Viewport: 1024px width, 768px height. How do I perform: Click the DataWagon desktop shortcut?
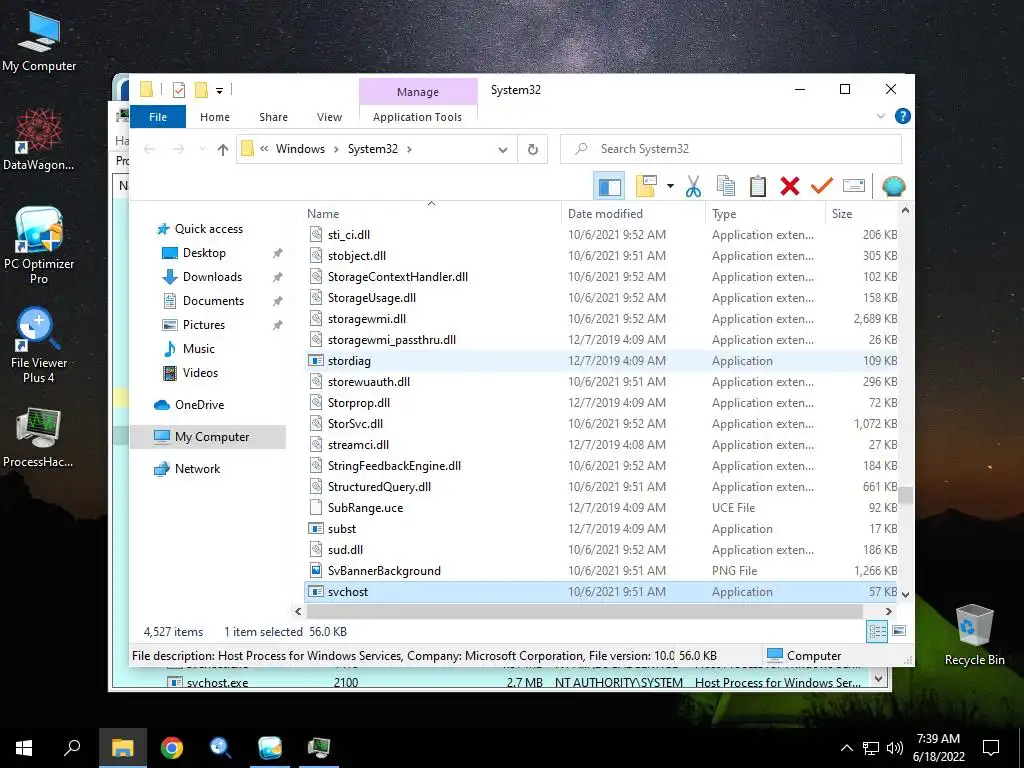click(x=39, y=140)
